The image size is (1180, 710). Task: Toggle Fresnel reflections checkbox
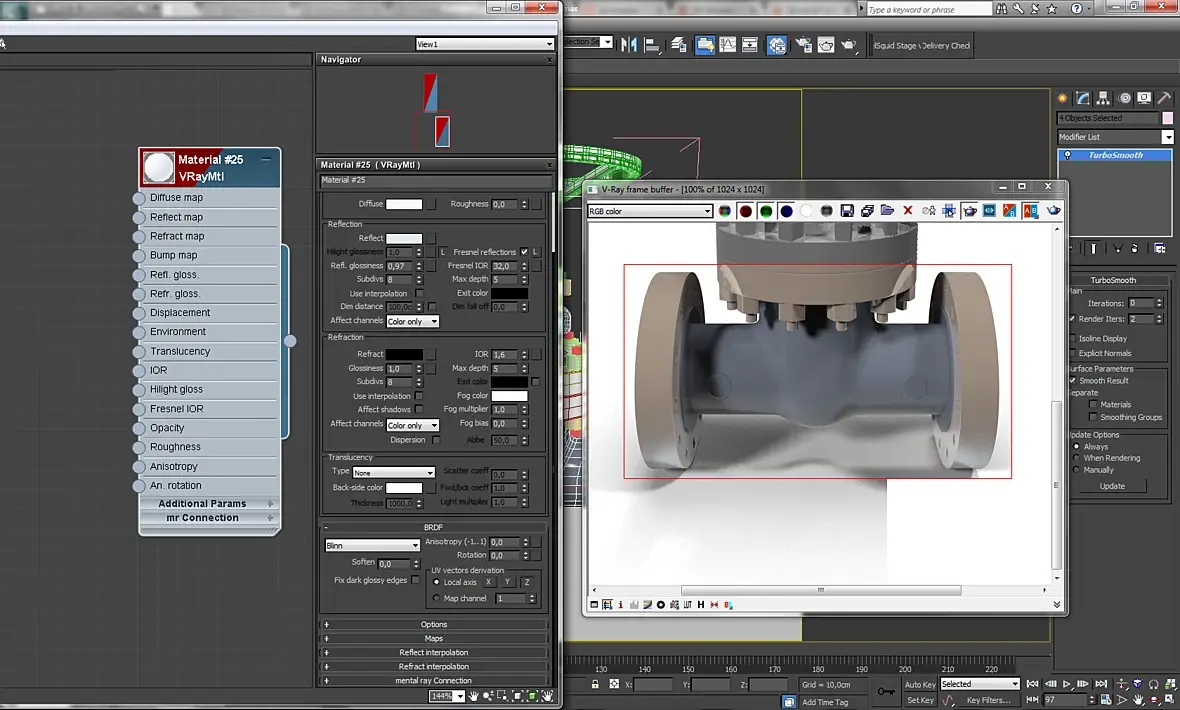click(x=524, y=252)
